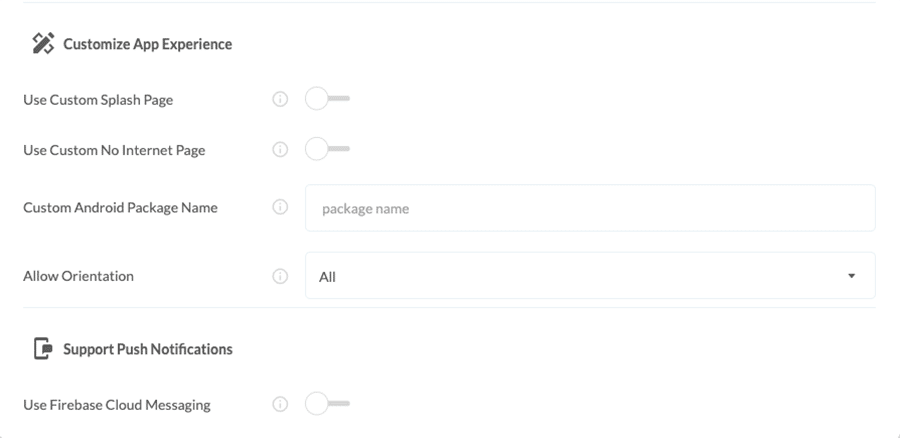Click the Support Push Notifications device icon

pos(43,348)
